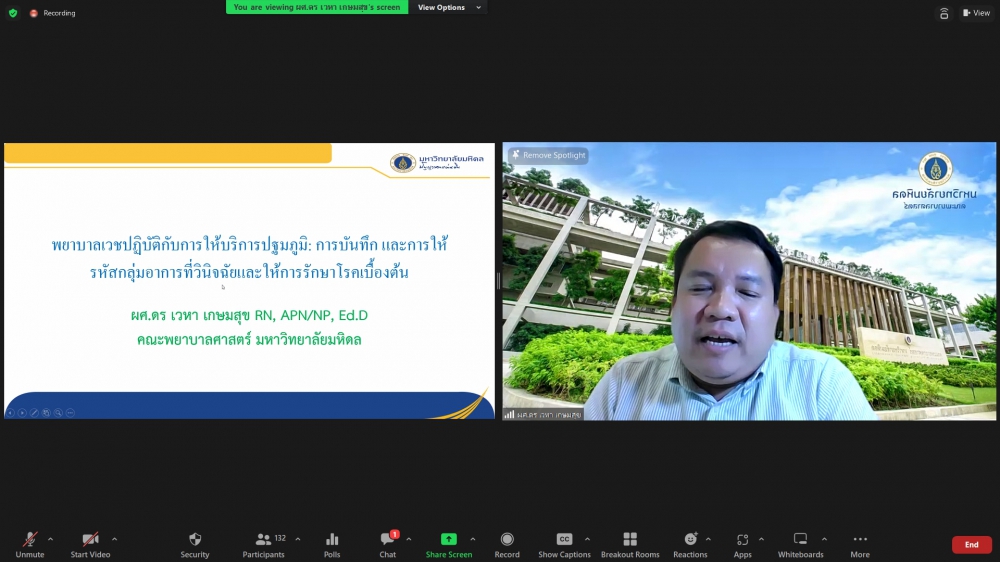Expand the View Options dropdown

pos(449,8)
